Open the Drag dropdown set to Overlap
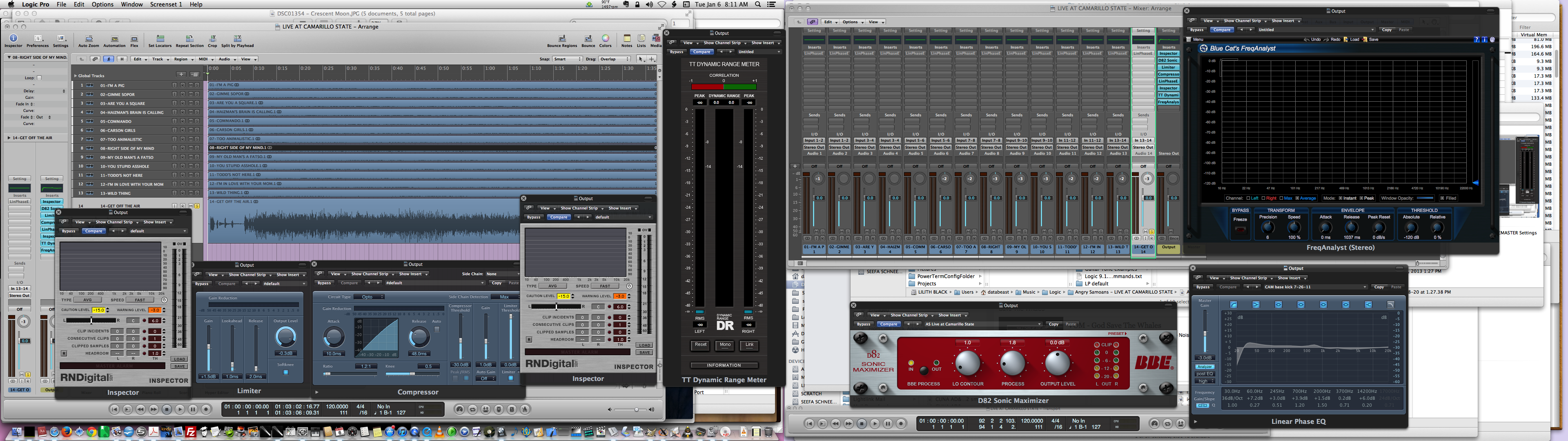1568x441 pixels. tap(615, 59)
